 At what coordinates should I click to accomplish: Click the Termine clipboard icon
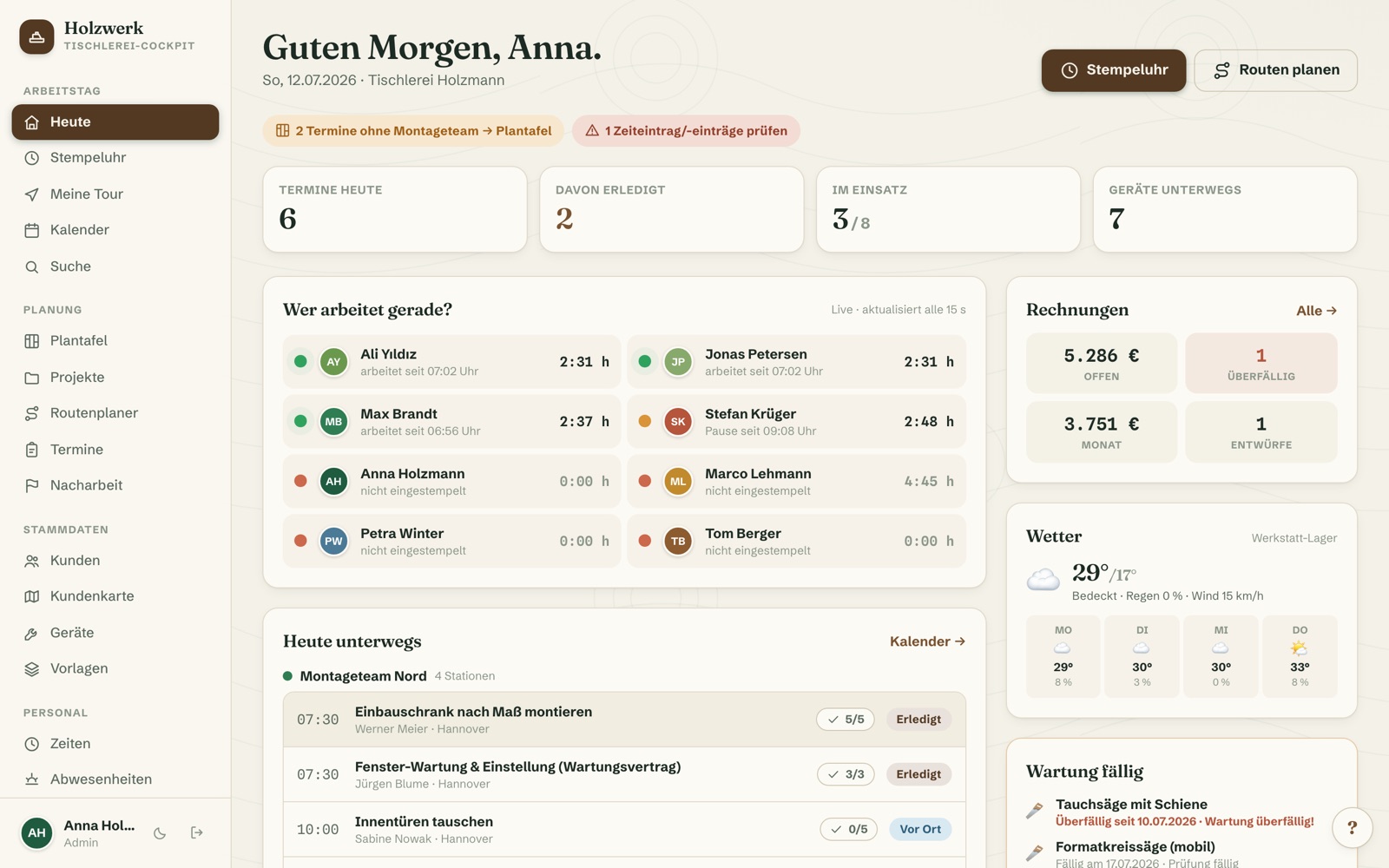click(x=32, y=450)
